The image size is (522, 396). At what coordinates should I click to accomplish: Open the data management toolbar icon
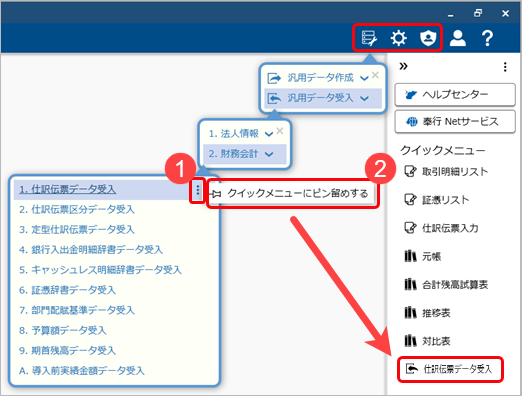[x=369, y=38]
